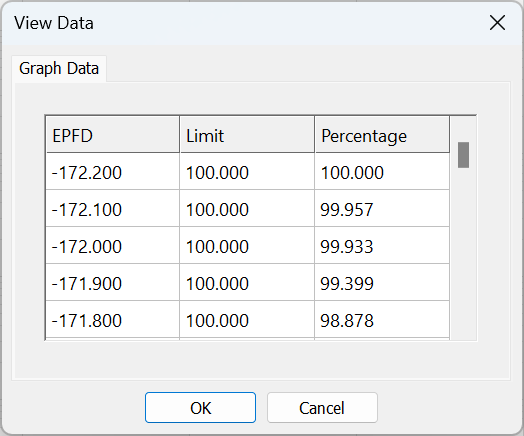Select the EPFD cell -172.100
524x436 pixels.
pos(113,208)
